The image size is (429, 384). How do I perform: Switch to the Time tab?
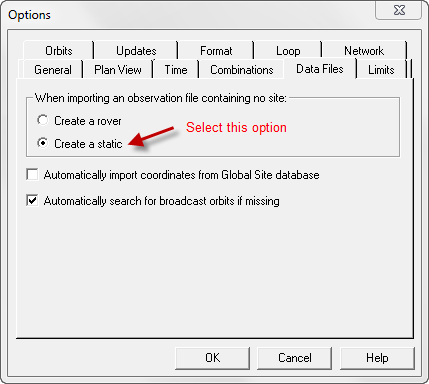176,70
